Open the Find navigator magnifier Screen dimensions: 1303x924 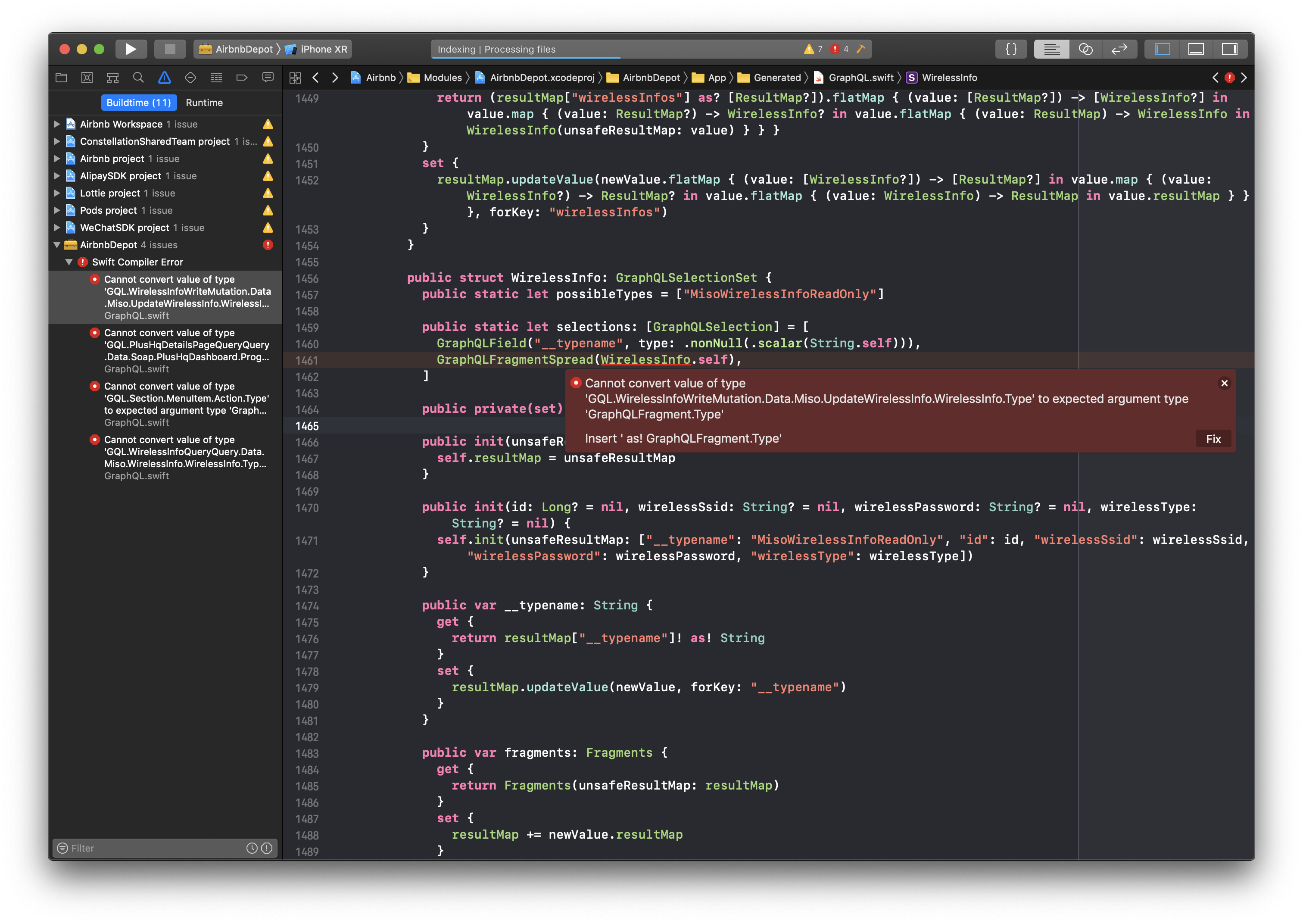[x=138, y=78]
